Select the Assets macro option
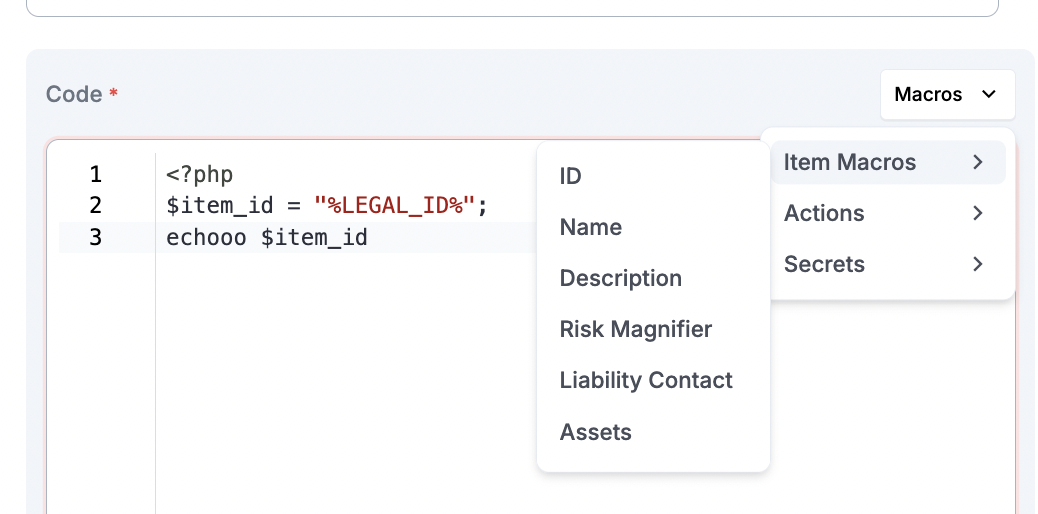This screenshot has height=514, width=1038. tap(595, 432)
